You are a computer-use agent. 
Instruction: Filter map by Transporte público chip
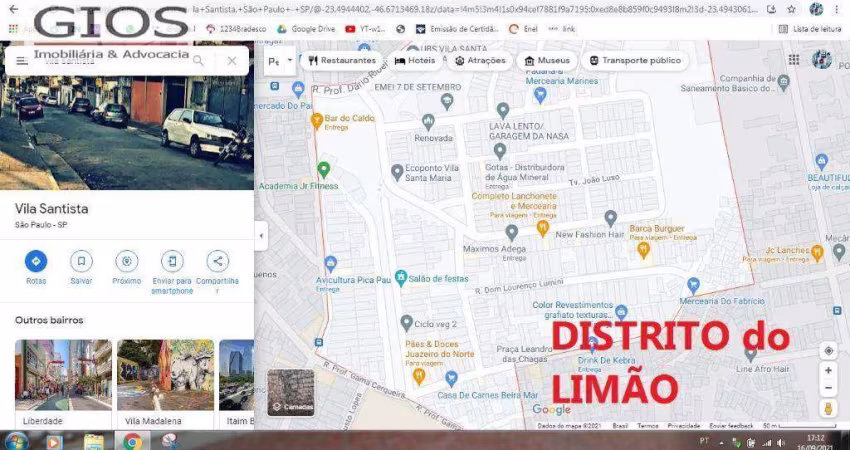coord(635,61)
